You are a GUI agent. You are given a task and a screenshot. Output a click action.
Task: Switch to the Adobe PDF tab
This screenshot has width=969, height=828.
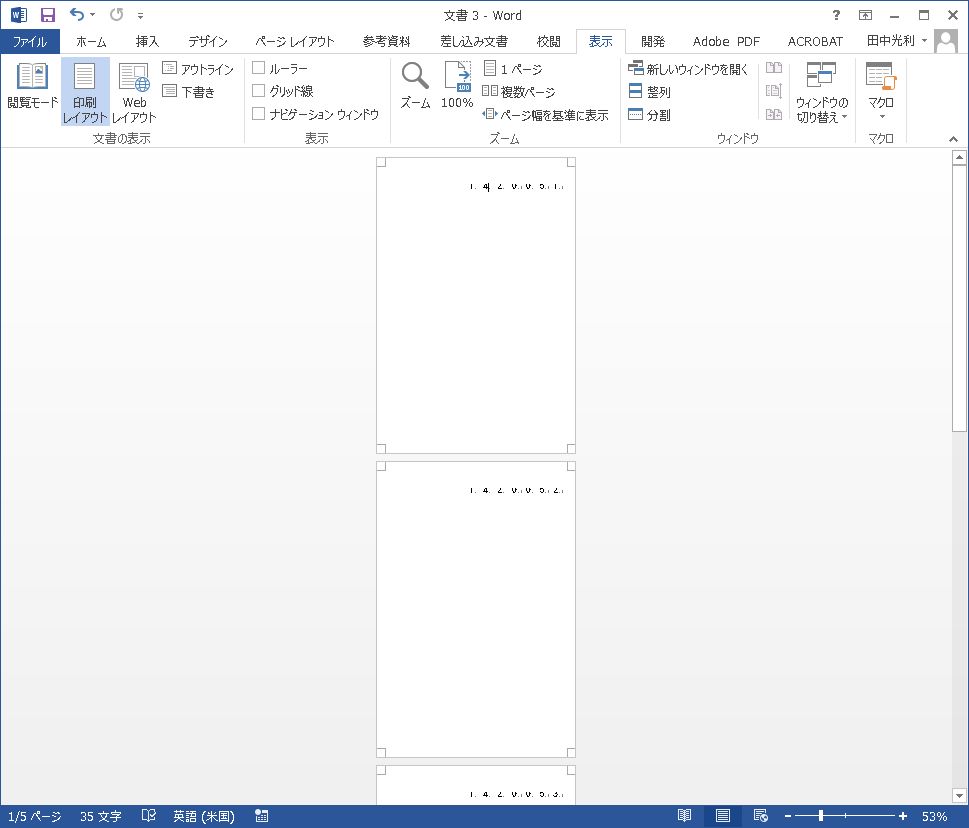726,41
